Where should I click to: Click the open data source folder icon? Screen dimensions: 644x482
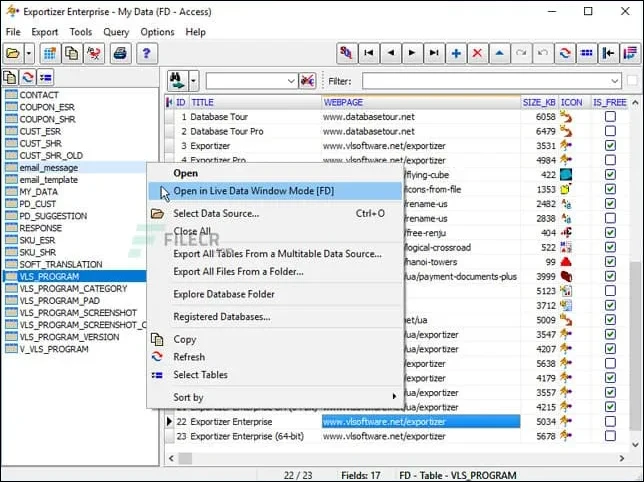click(14, 53)
